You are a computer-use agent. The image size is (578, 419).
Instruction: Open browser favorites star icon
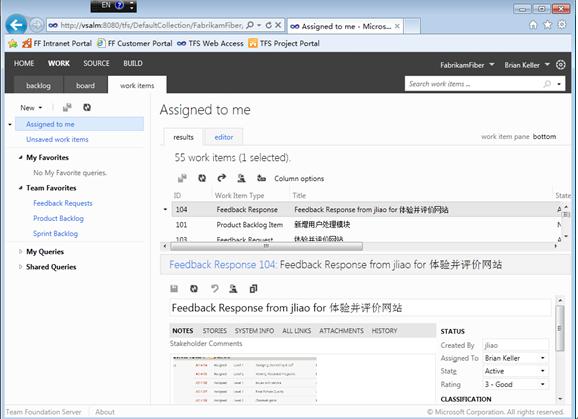(548, 25)
